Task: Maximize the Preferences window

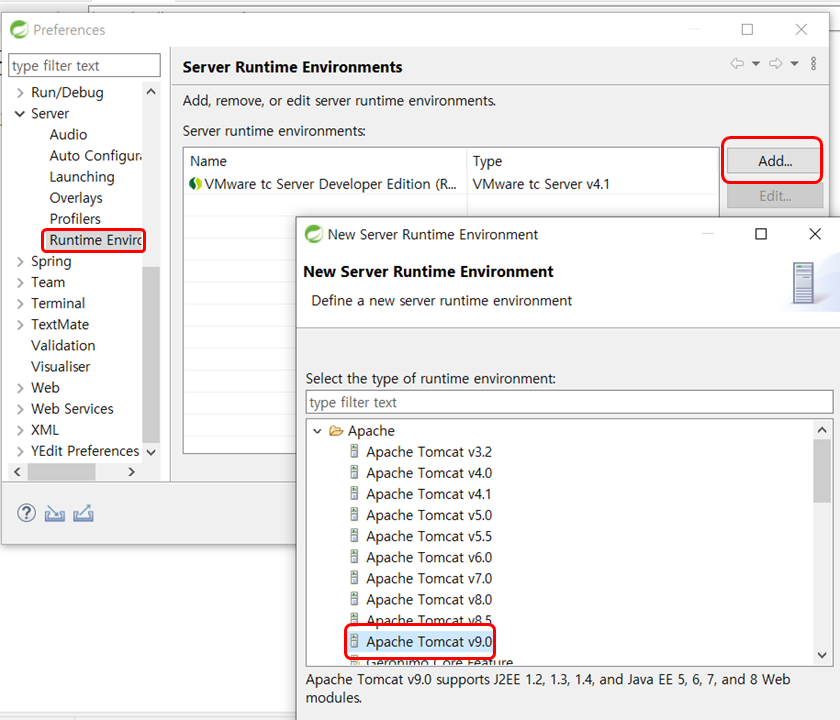Action: point(747,29)
